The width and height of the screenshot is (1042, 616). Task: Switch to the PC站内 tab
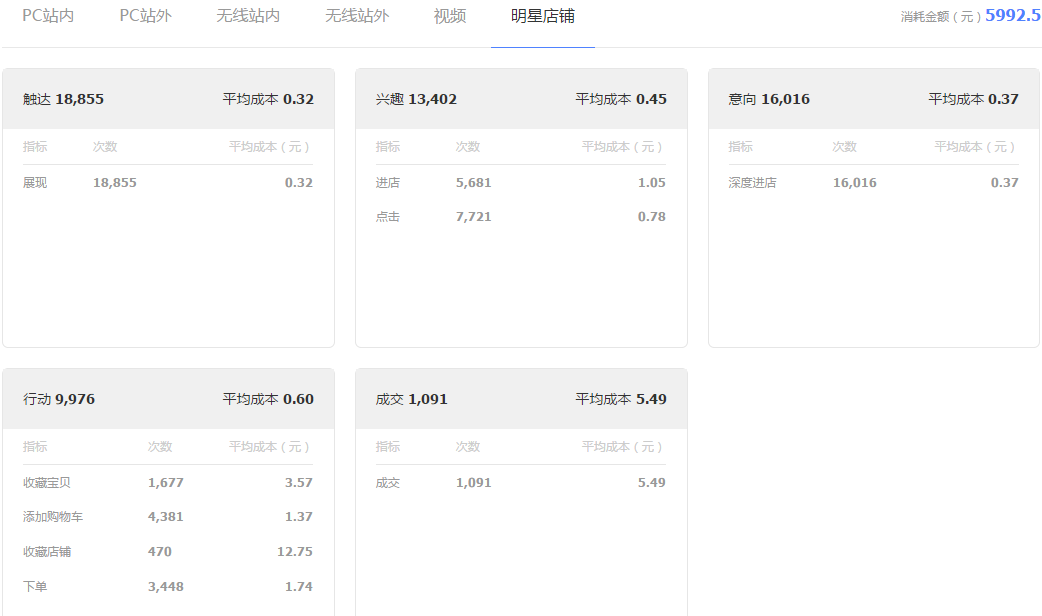(x=48, y=17)
